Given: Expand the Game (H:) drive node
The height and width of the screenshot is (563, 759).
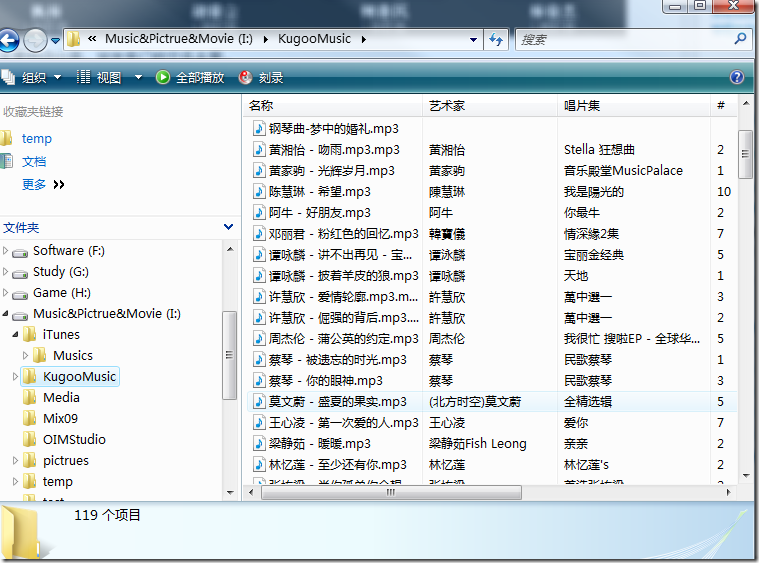Looking at the screenshot, I should [5, 292].
